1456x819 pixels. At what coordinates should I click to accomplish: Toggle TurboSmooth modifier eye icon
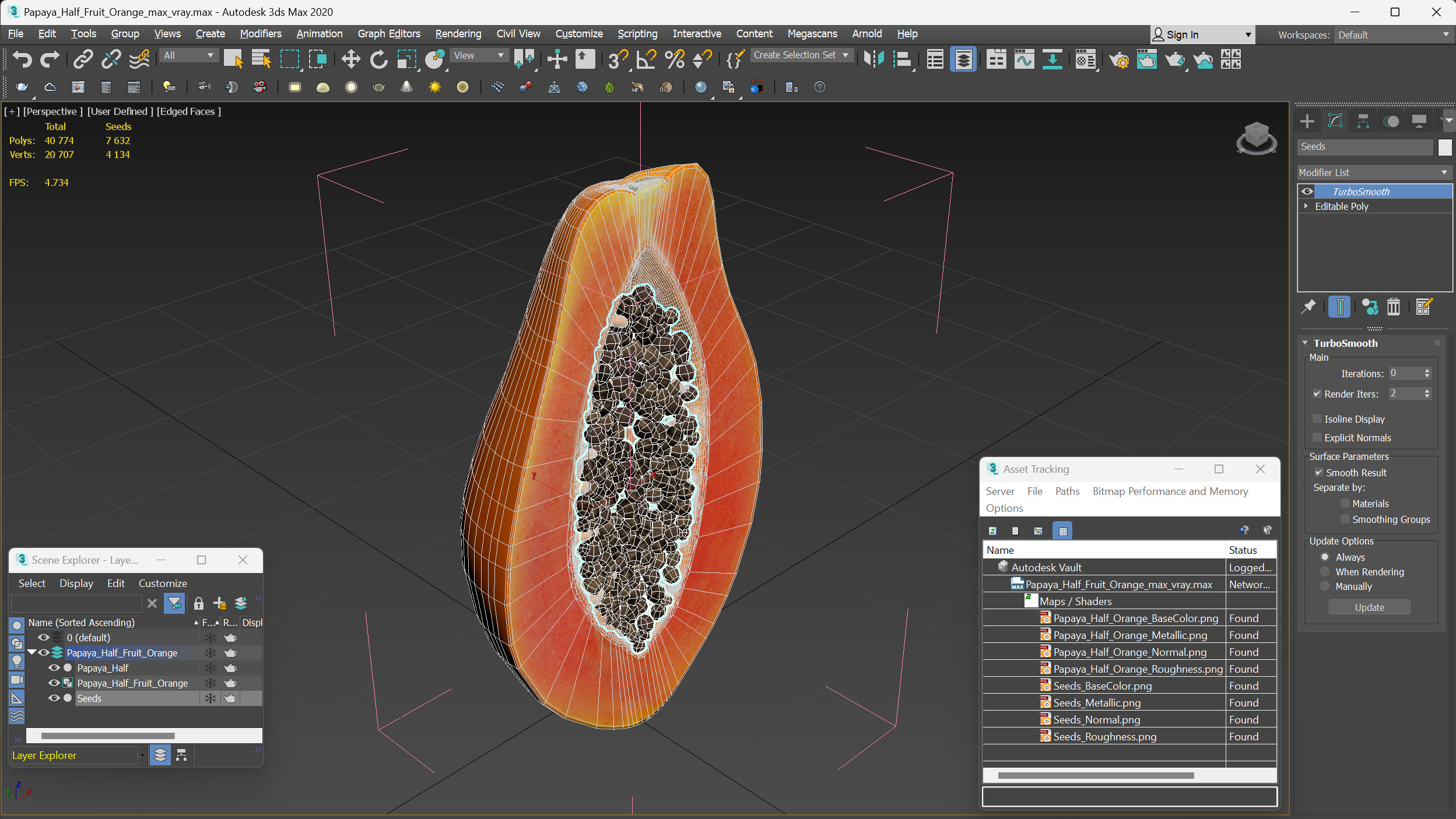point(1307,191)
